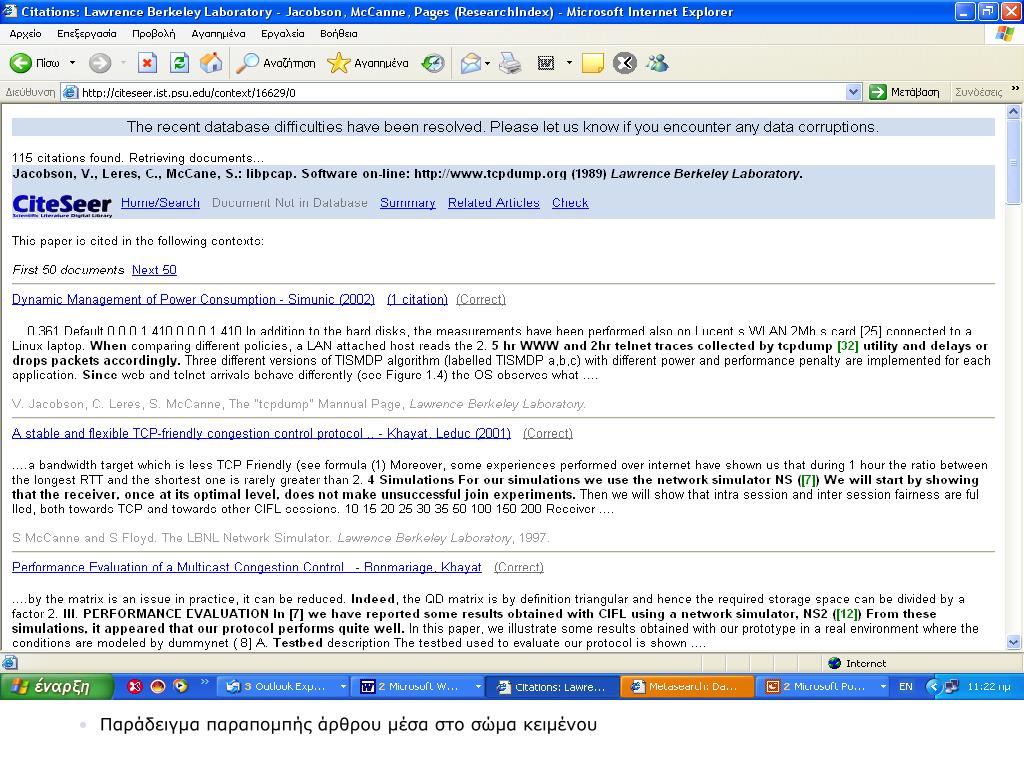Expand the Συνδέσεις links chevron
Screen dimensions: 1024x768
click(x=1015, y=89)
